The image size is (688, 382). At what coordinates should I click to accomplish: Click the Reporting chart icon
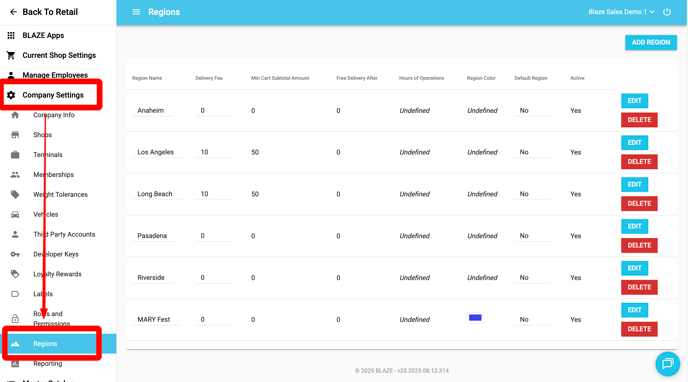15,364
